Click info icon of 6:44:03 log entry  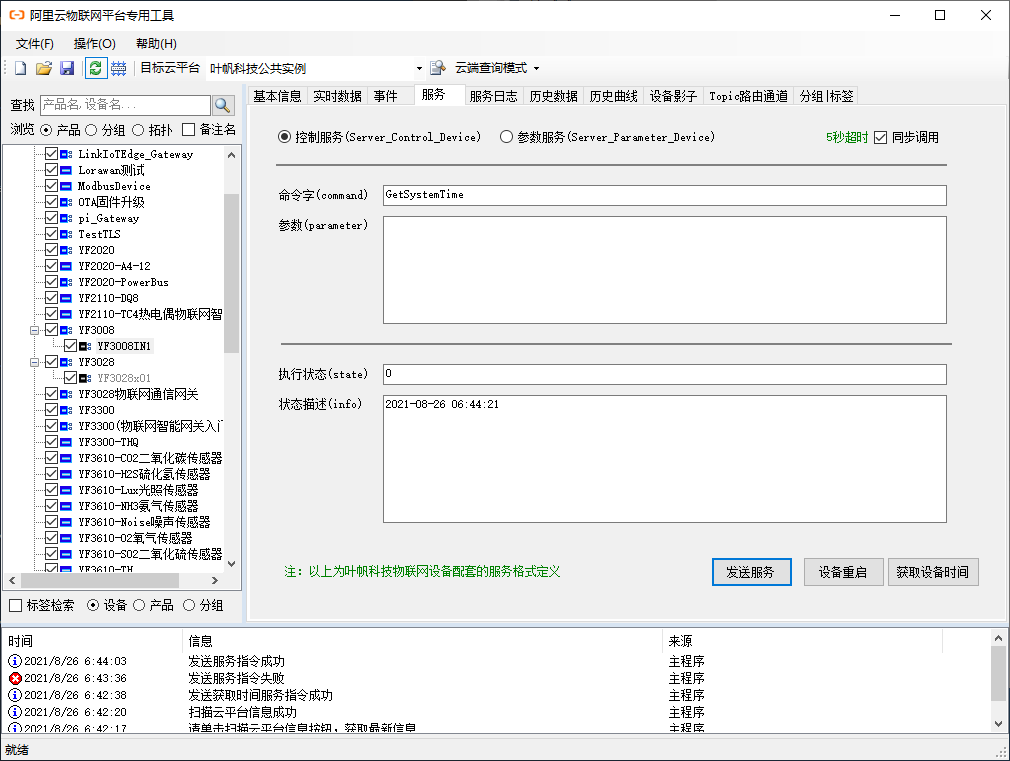tap(15, 661)
